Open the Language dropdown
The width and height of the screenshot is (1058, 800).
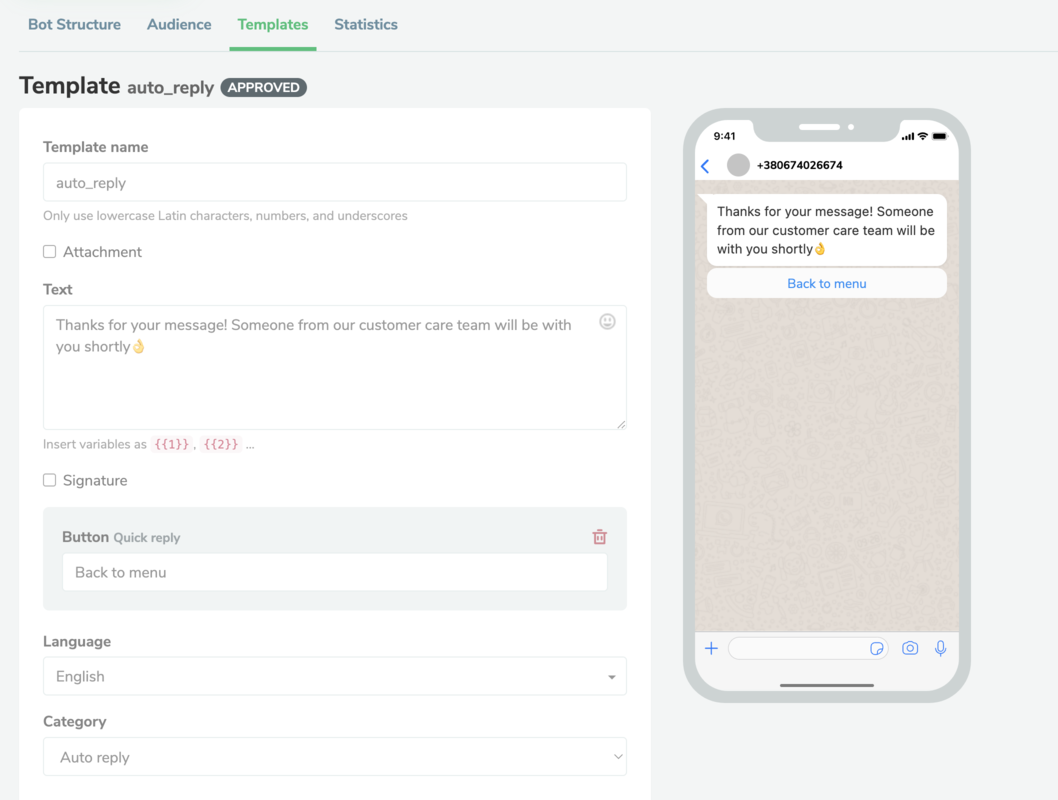[x=334, y=677]
